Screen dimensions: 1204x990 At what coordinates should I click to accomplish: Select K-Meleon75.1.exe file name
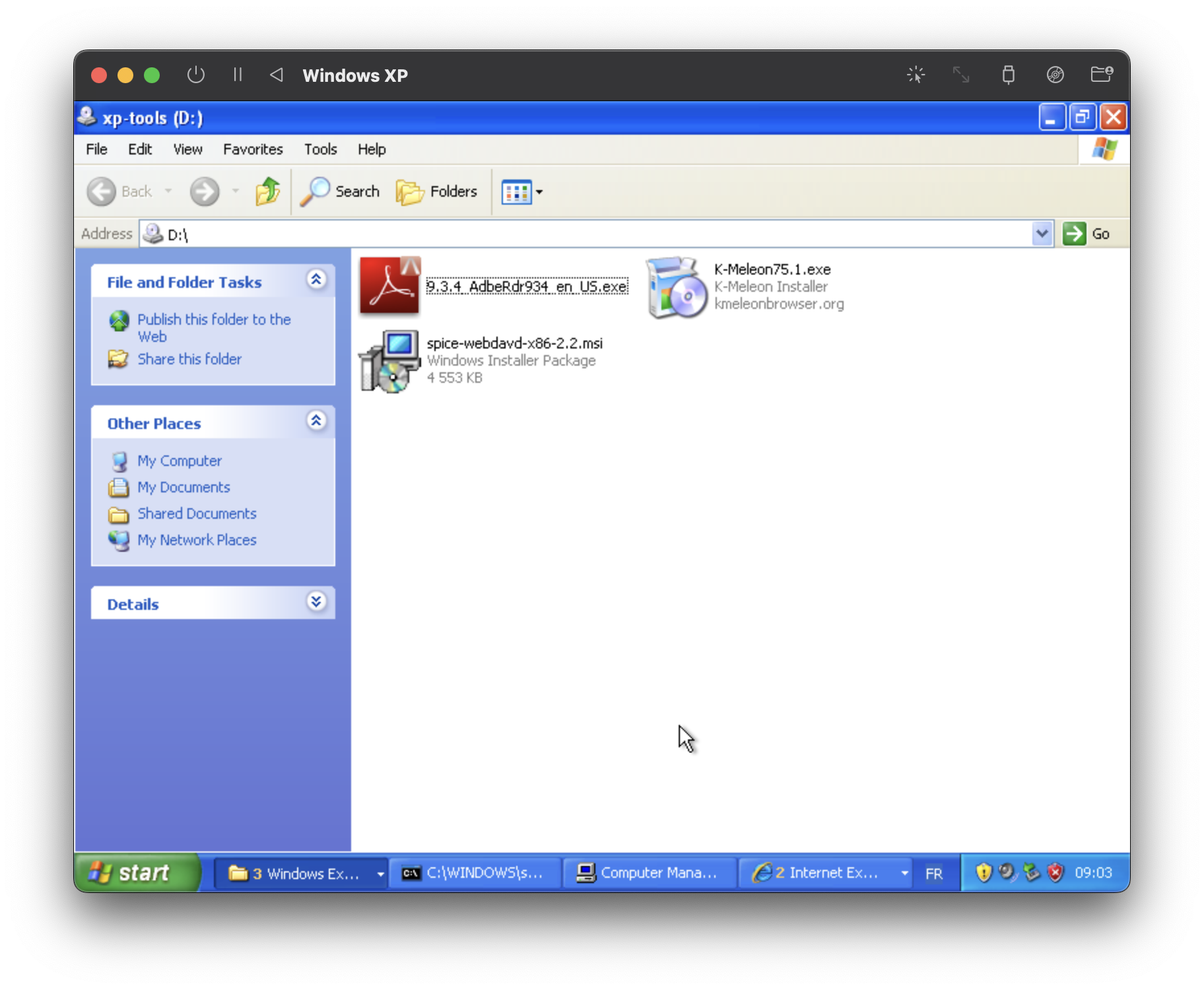click(x=772, y=269)
